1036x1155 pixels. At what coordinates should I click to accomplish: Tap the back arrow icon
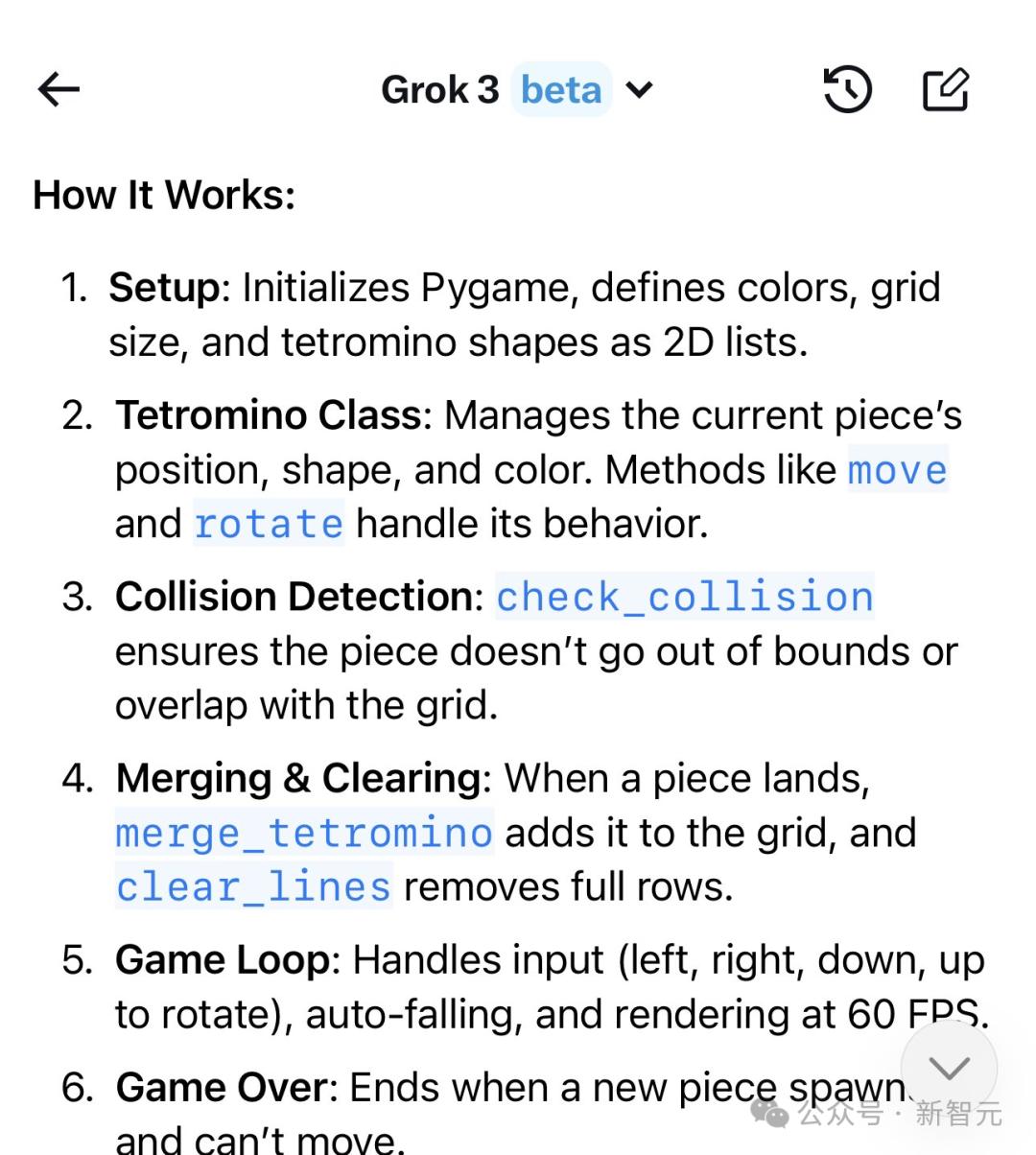59,90
